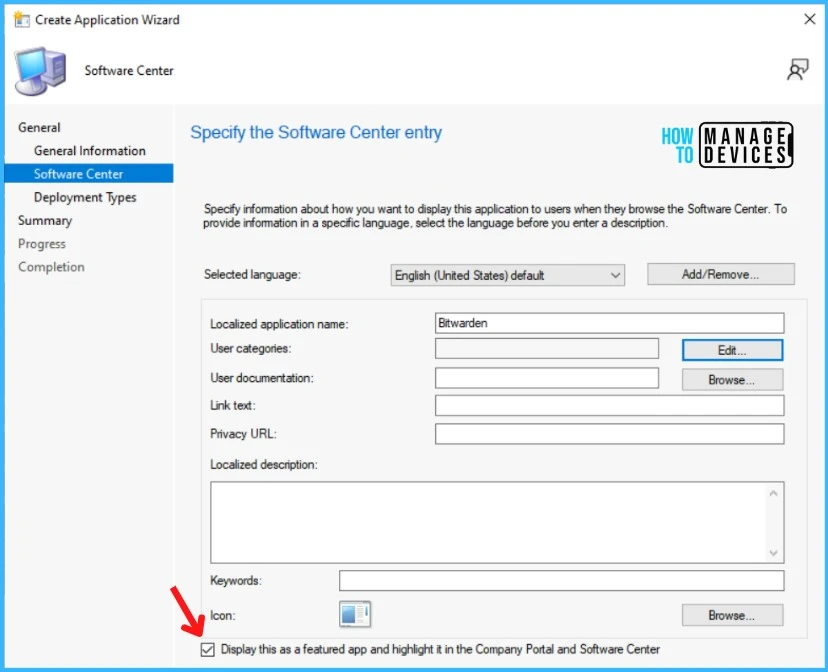Click into the Privacy URL field

coord(609,434)
